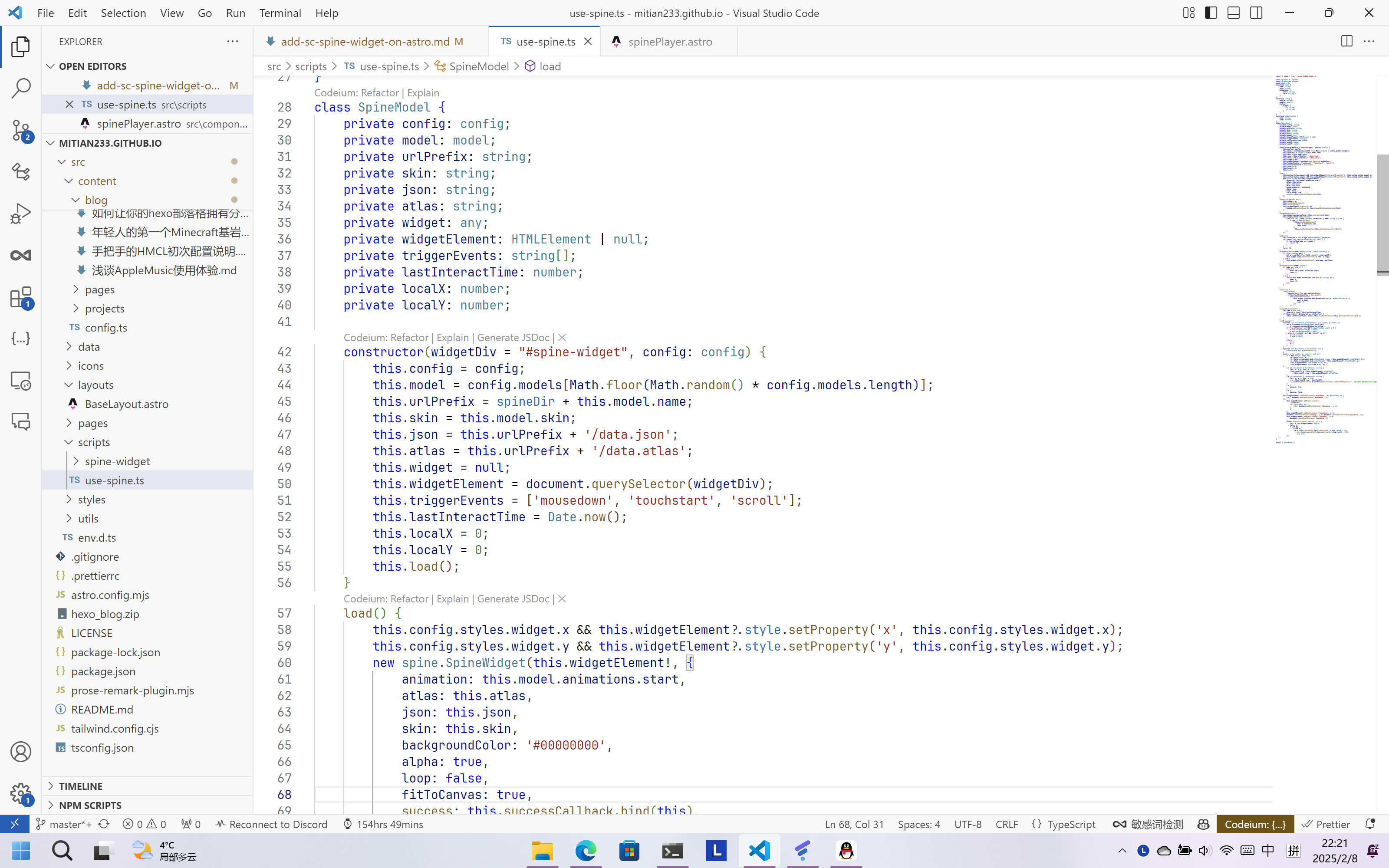Open the Explorer view in activity bar

21,46
